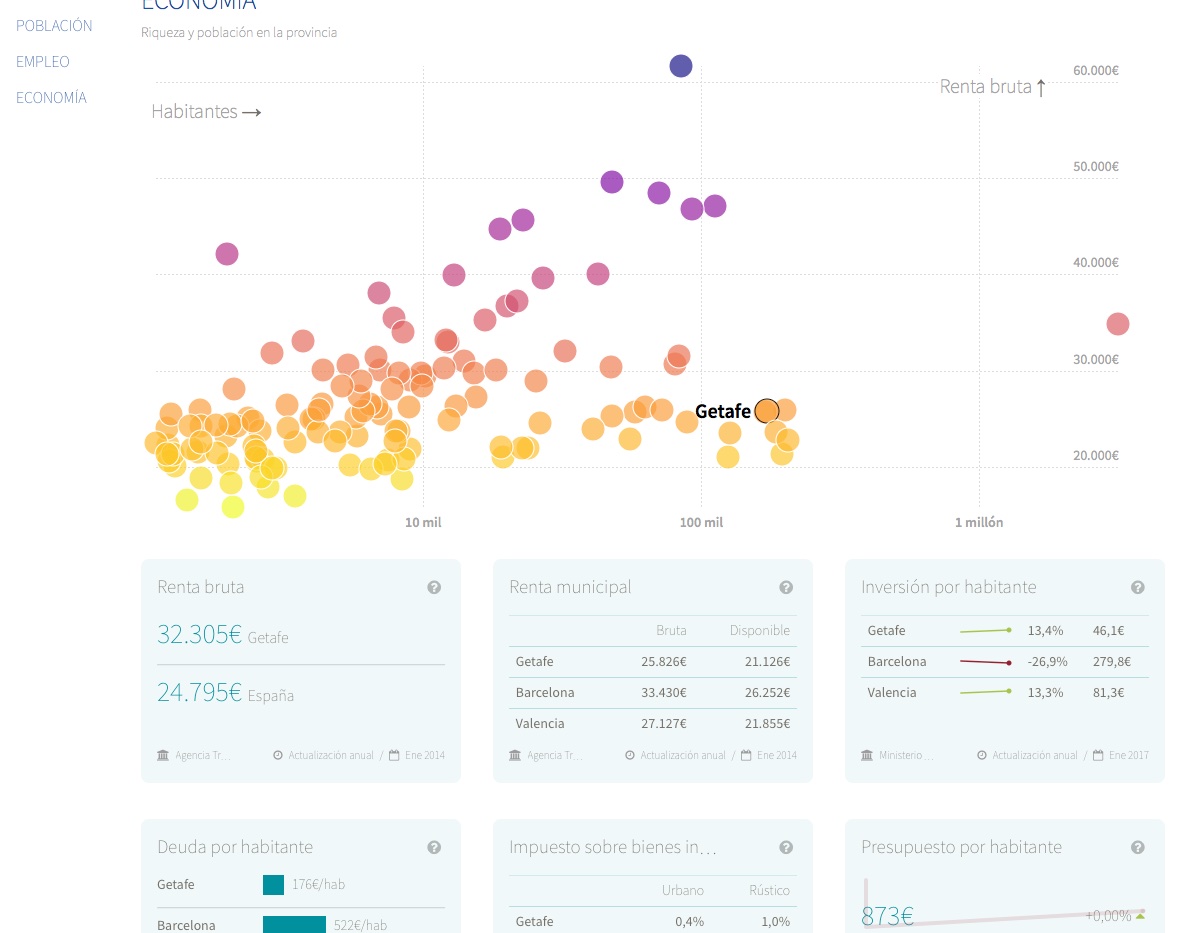1200x933 pixels.
Task: Click calendar icon in Renta municipal footer
Action: tap(746, 755)
